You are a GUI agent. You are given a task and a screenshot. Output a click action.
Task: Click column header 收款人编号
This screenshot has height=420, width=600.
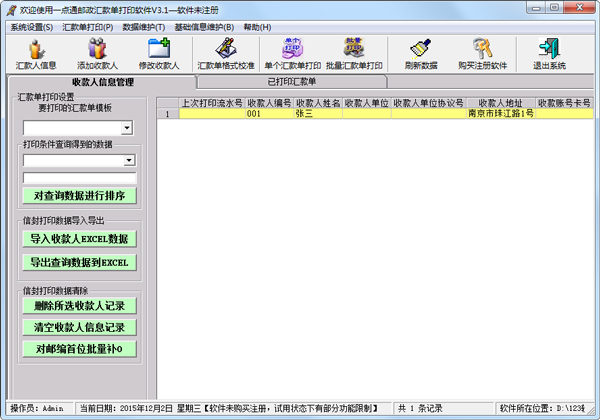(269, 103)
